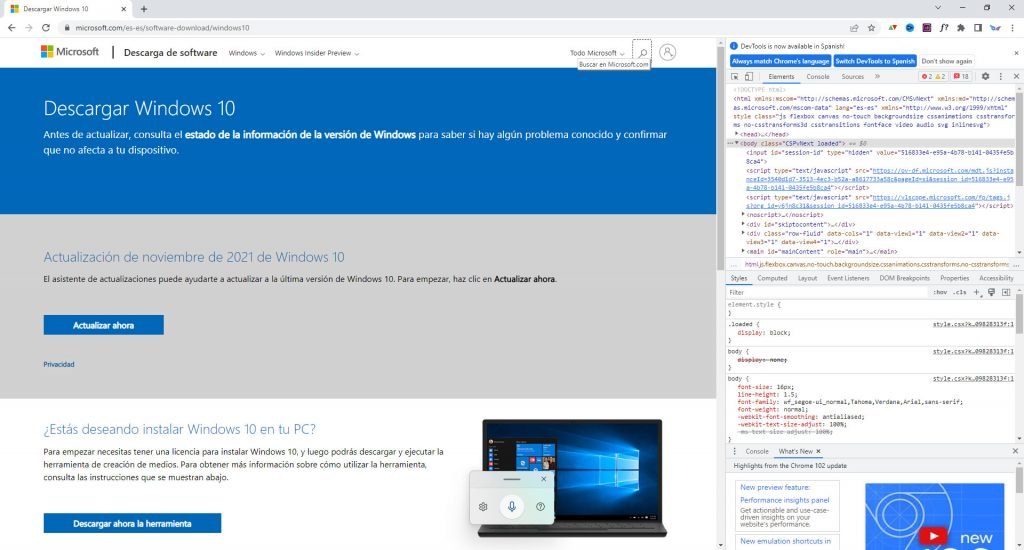
Task: Click Always match Chrome's language button
Action: [x=780, y=61]
